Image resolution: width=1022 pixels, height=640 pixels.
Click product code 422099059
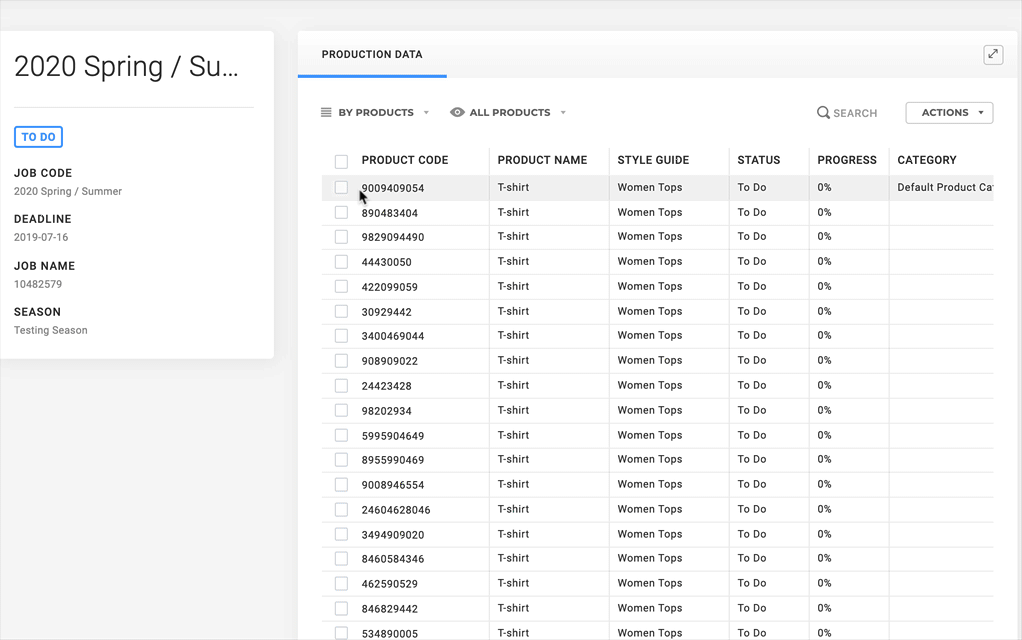(x=390, y=287)
